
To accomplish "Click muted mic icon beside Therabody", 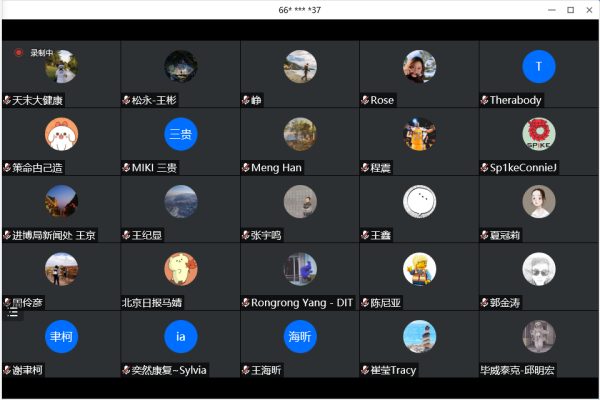I will click(x=485, y=100).
